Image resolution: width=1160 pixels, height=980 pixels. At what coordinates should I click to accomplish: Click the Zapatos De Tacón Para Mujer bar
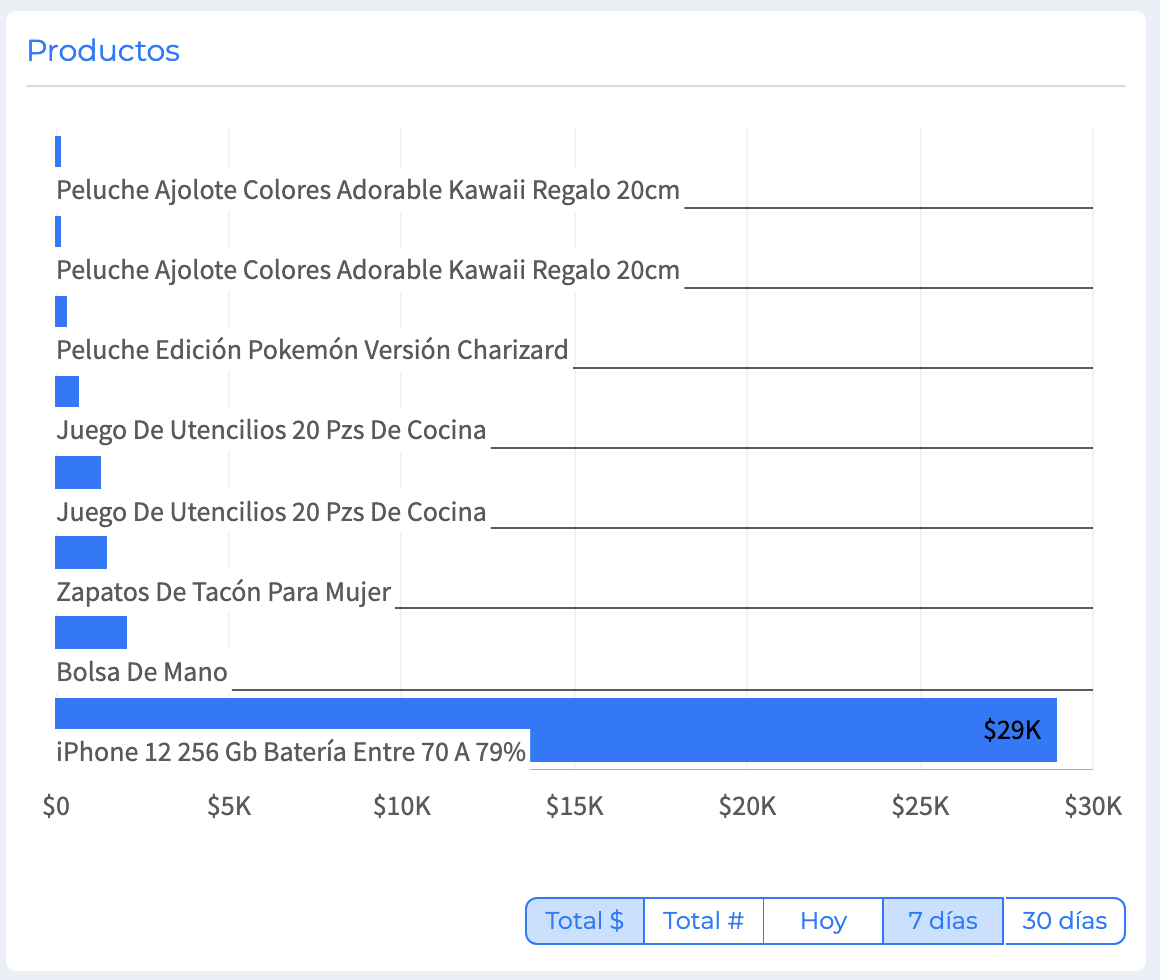click(x=81, y=552)
